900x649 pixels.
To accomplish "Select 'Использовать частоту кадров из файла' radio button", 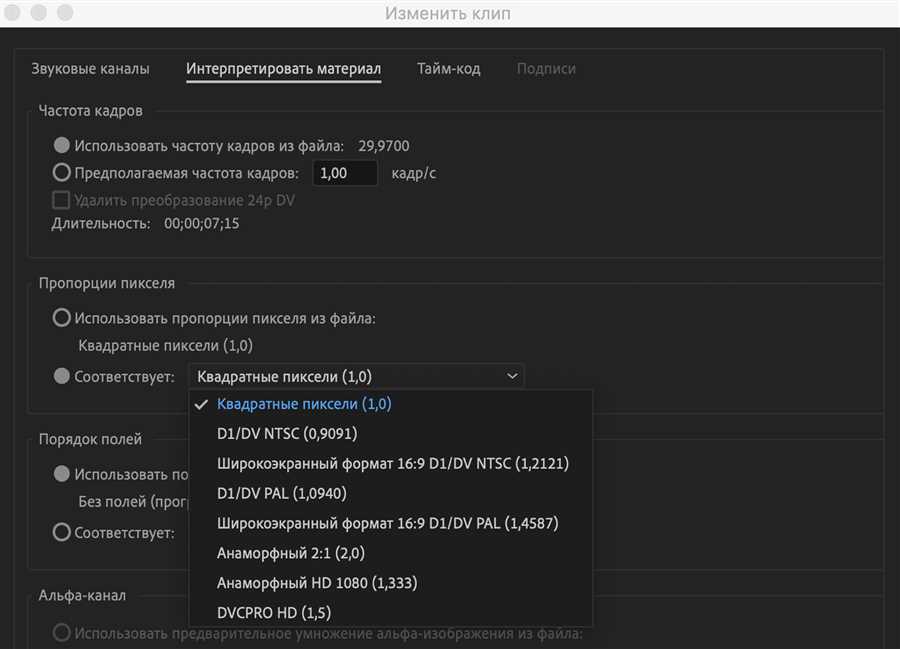I will [62, 146].
